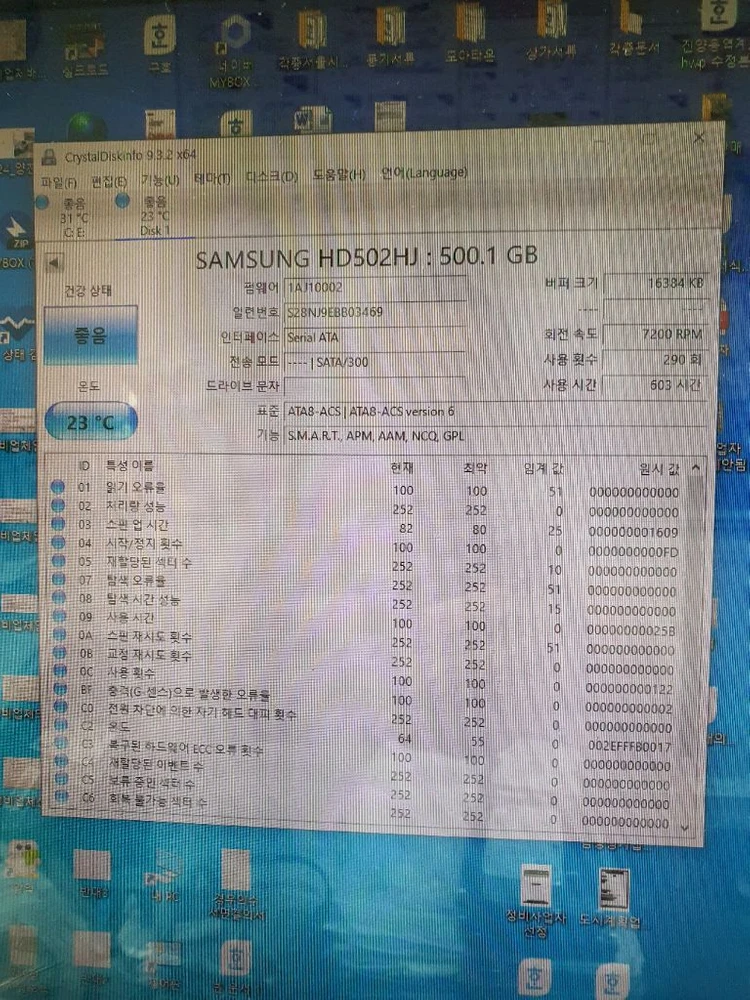750x1000 pixels.
Task: Click the power on count field 290 회
Action: pyautogui.click(x=656, y=360)
